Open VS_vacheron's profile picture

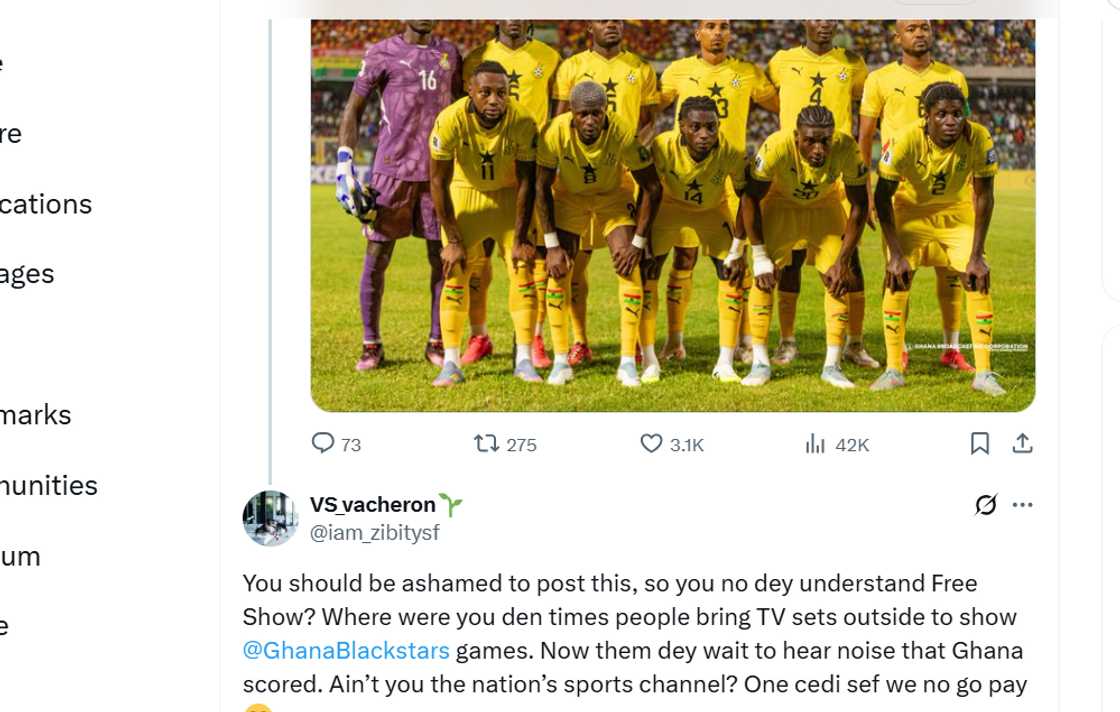(x=270, y=518)
